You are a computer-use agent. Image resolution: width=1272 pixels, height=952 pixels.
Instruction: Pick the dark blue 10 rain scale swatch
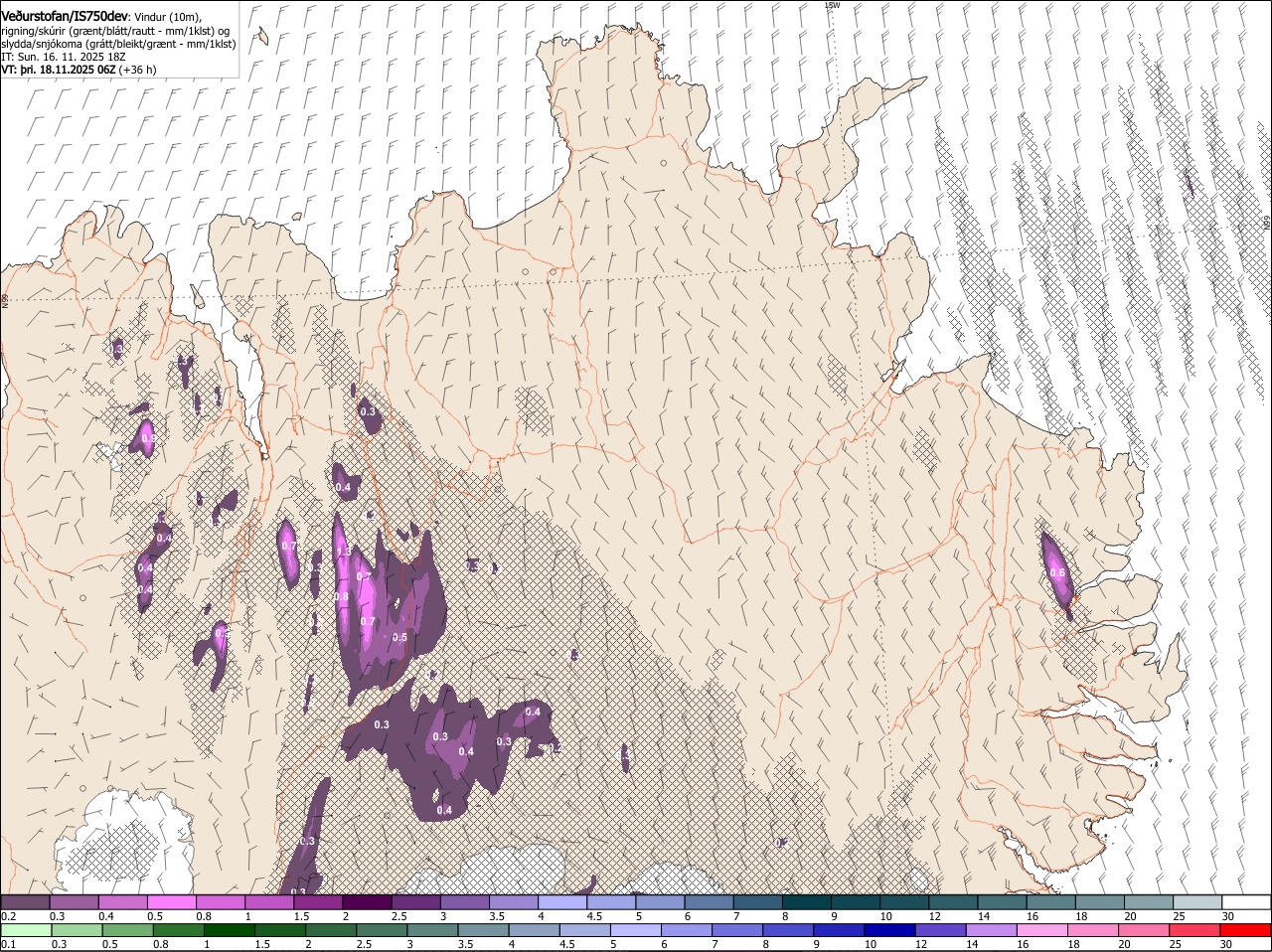click(890, 930)
